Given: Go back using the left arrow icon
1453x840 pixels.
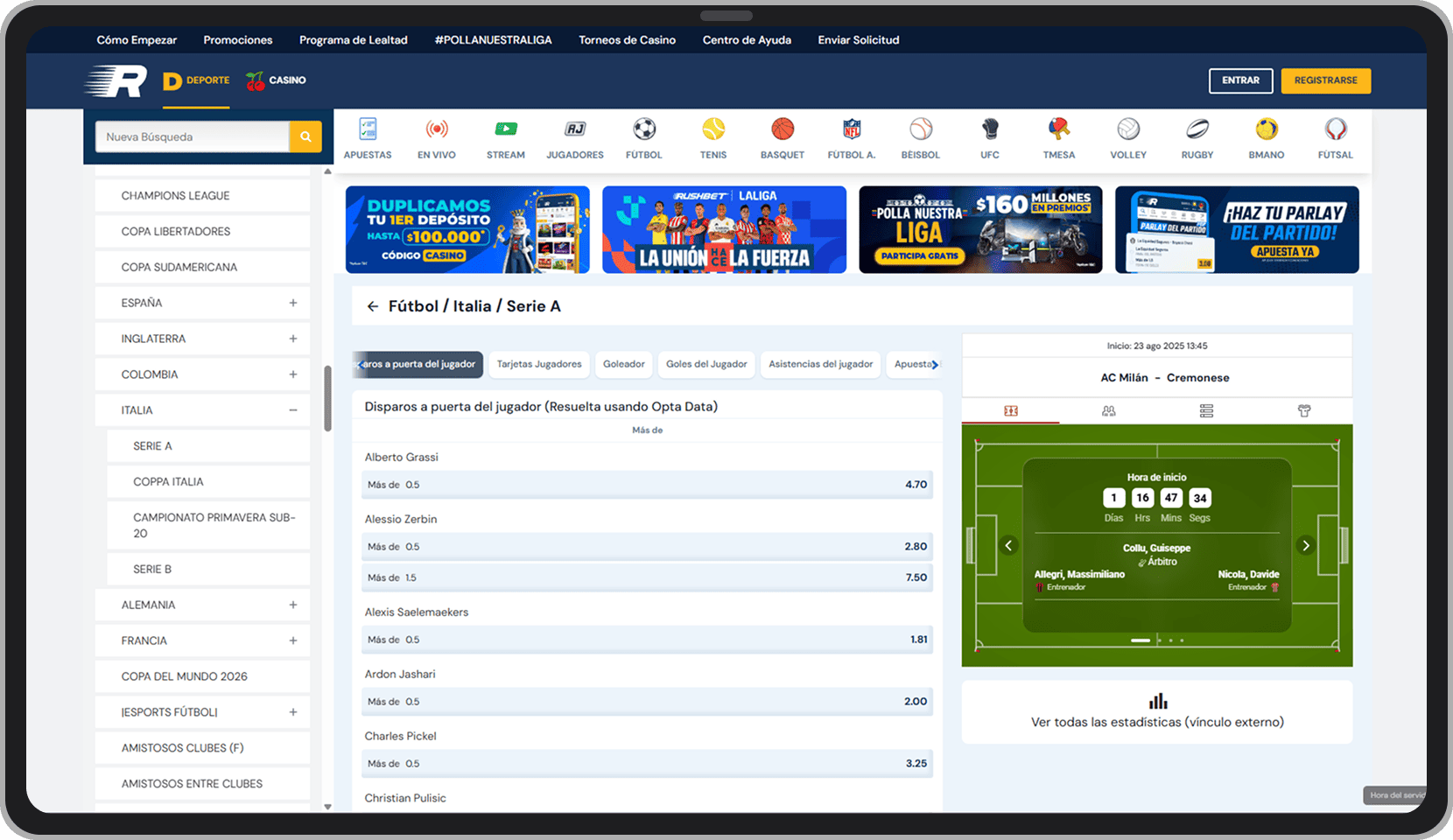Looking at the screenshot, I should [x=373, y=306].
